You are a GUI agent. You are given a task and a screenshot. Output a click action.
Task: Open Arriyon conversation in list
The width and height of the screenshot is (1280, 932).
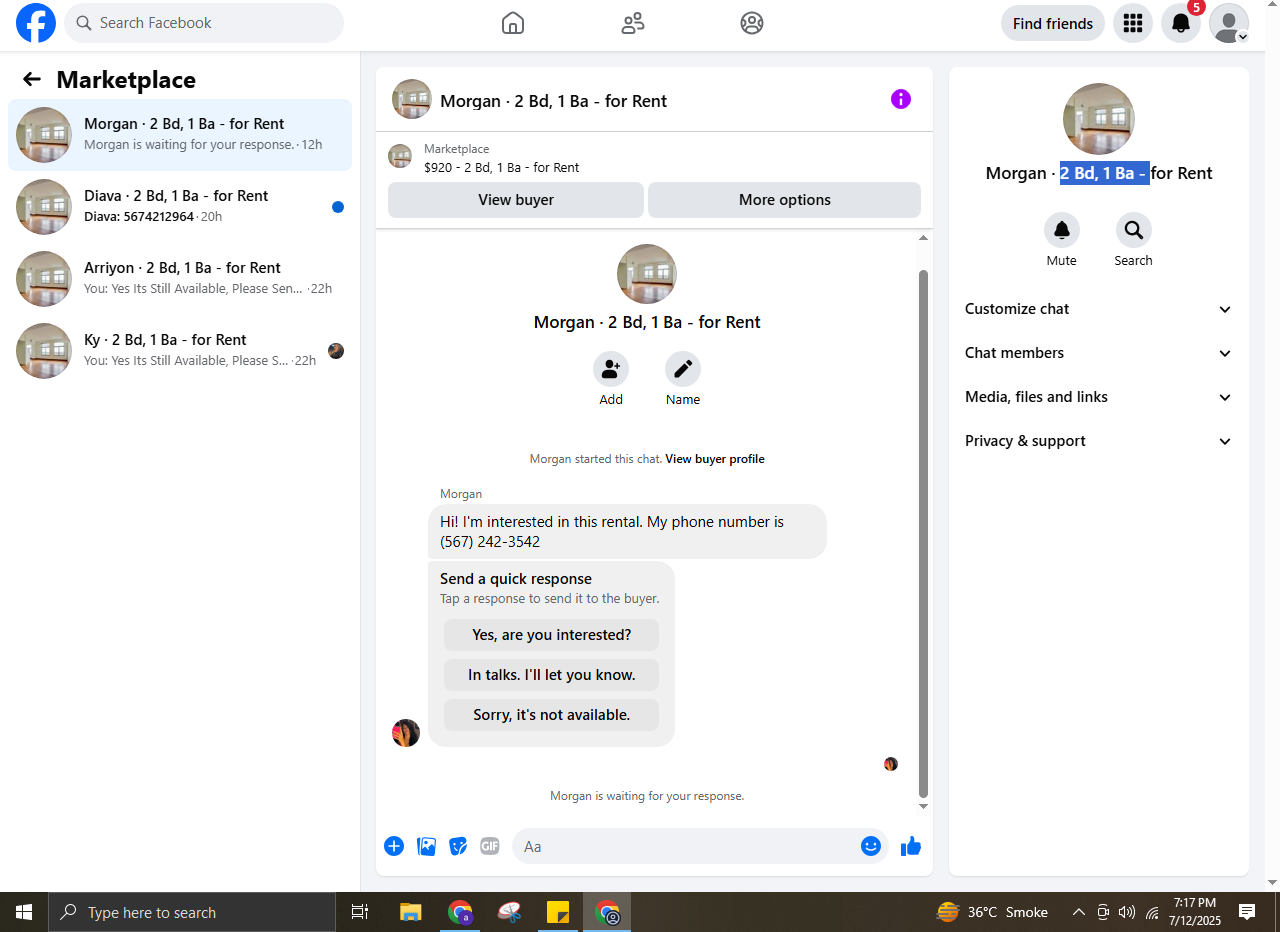pyautogui.click(x=180, y=279)
